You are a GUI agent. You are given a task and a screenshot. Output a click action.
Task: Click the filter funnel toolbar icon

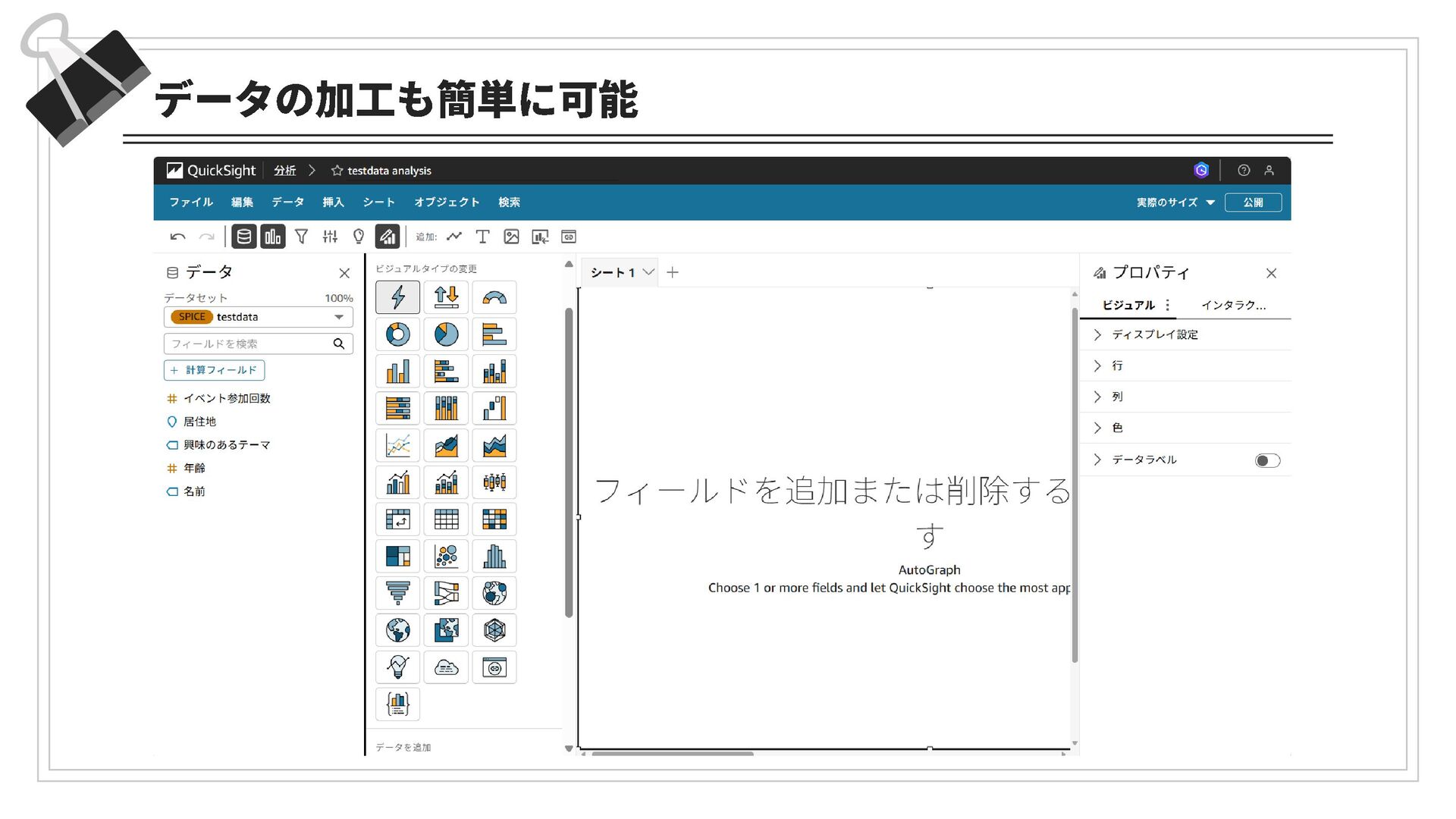(x=301, y=237)
